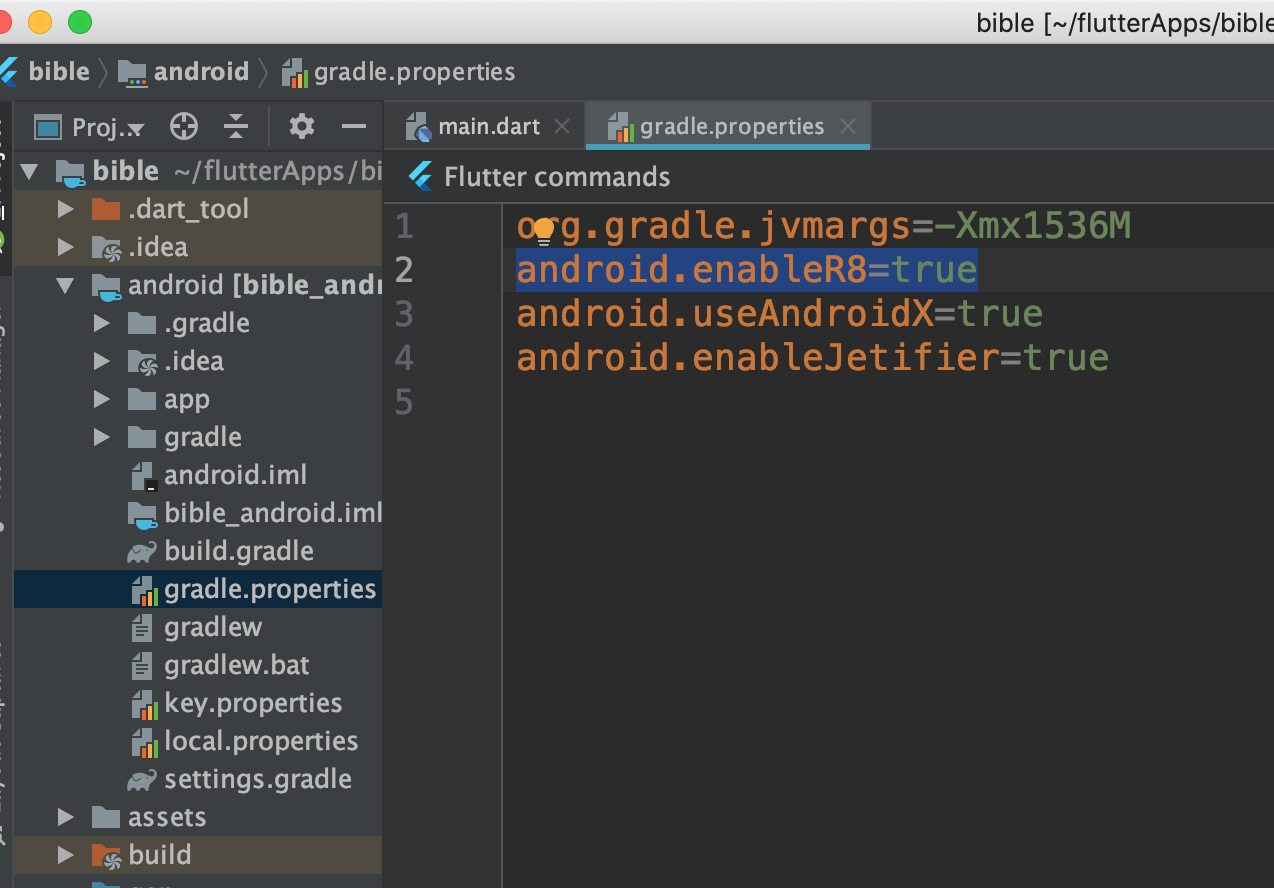Screen dimensions: 1274x888
Task: Open the Proj. view selector dropdown
Action: (x=90, y=128)
